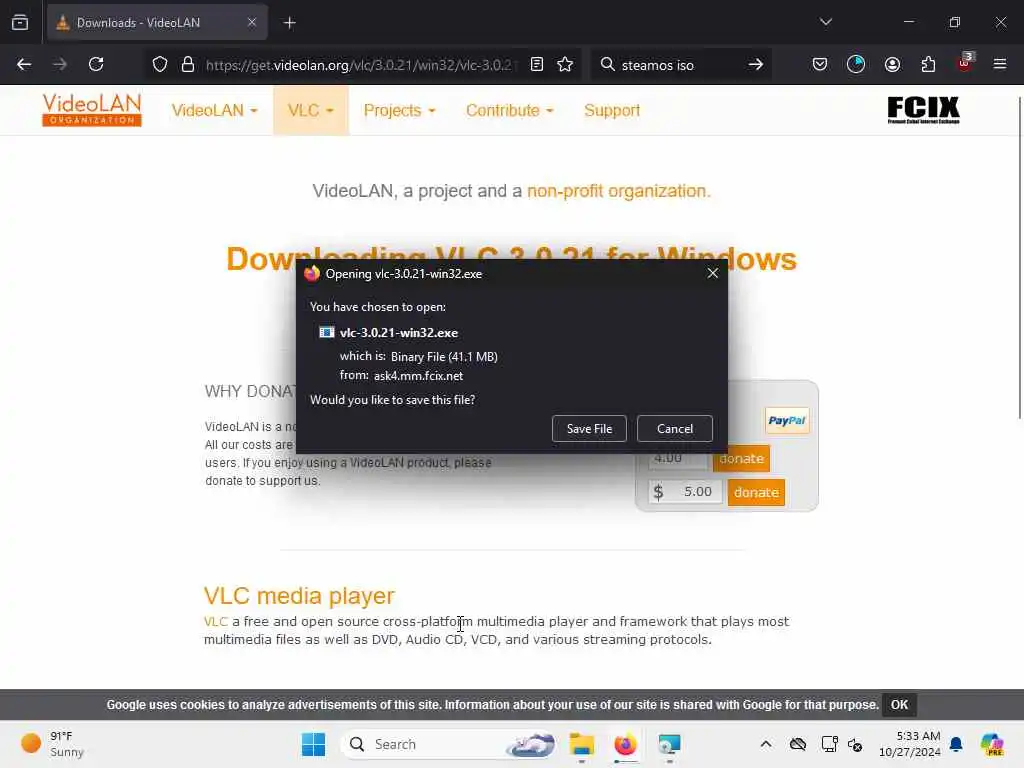
Task: Open the weather widget 91°F Sunny
Action: 53,744
